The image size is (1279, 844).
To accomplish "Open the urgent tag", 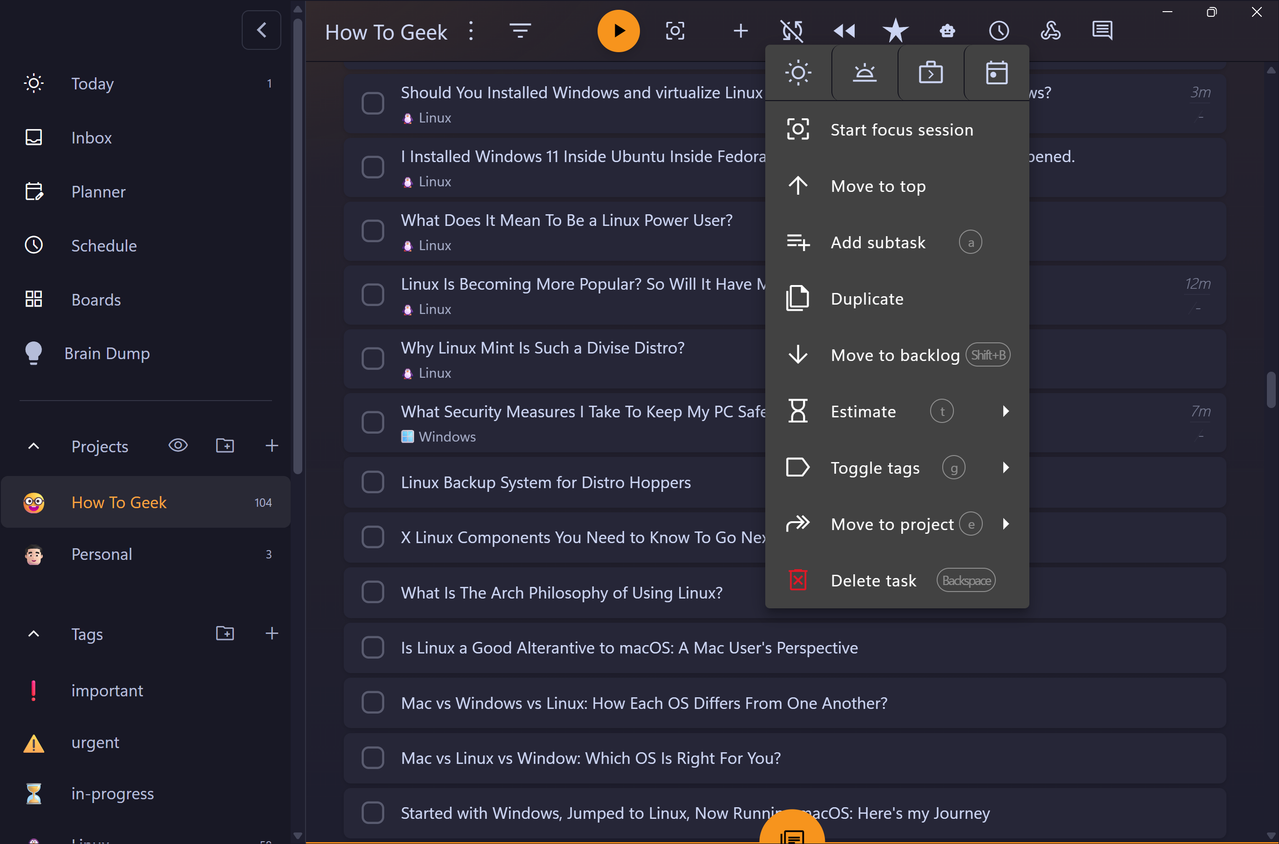I will (x=146, y=743).
